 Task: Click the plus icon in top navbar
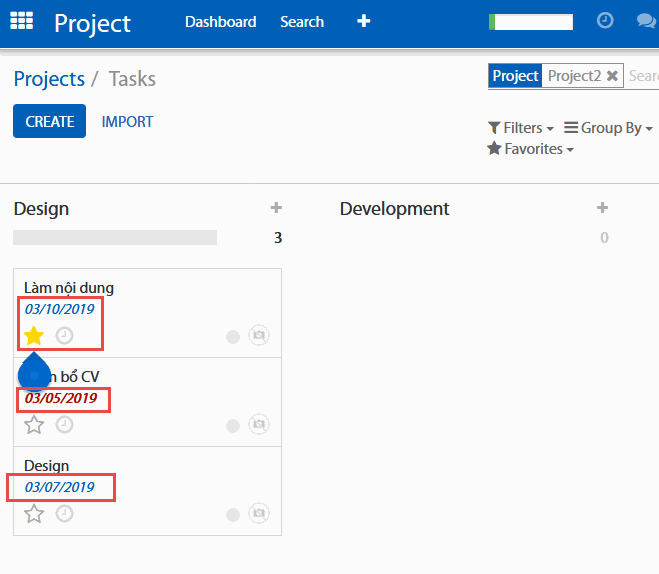pyautogui.click(x=364, y=21)
